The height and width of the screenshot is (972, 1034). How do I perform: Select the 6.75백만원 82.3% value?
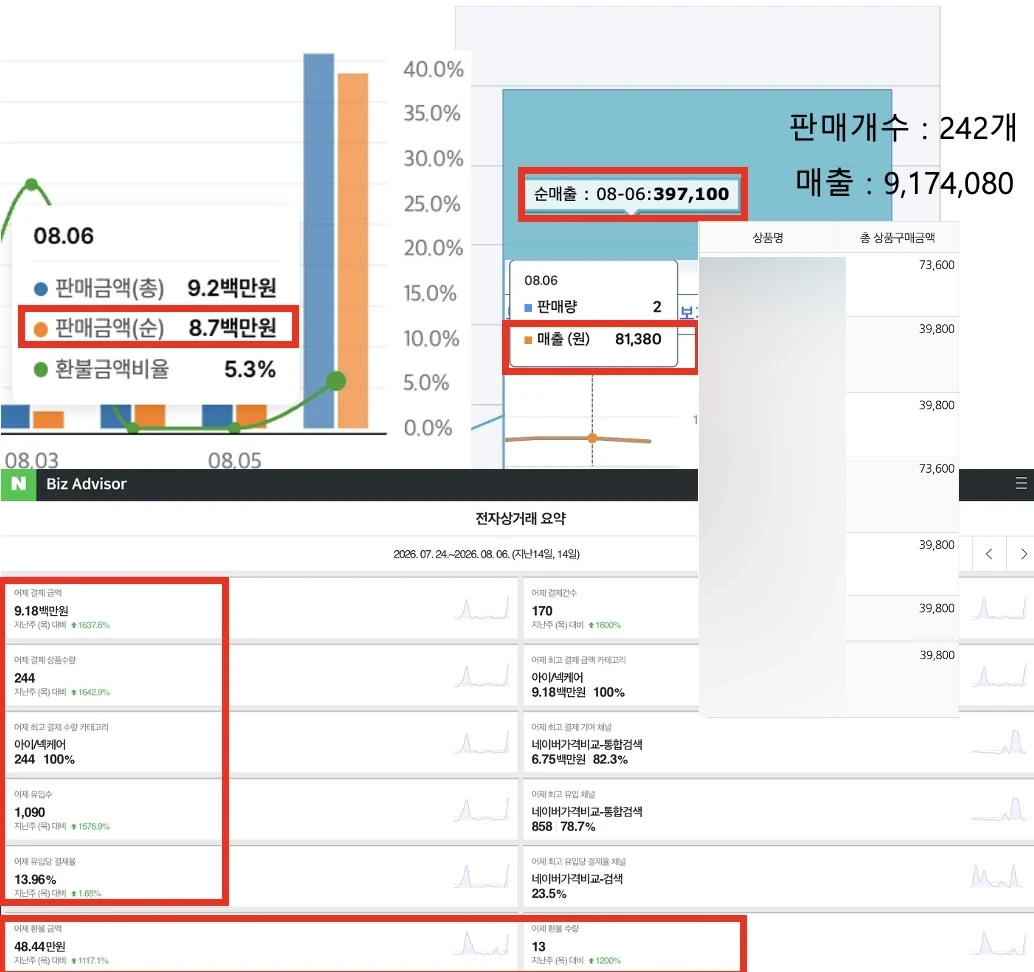point(580,760)
